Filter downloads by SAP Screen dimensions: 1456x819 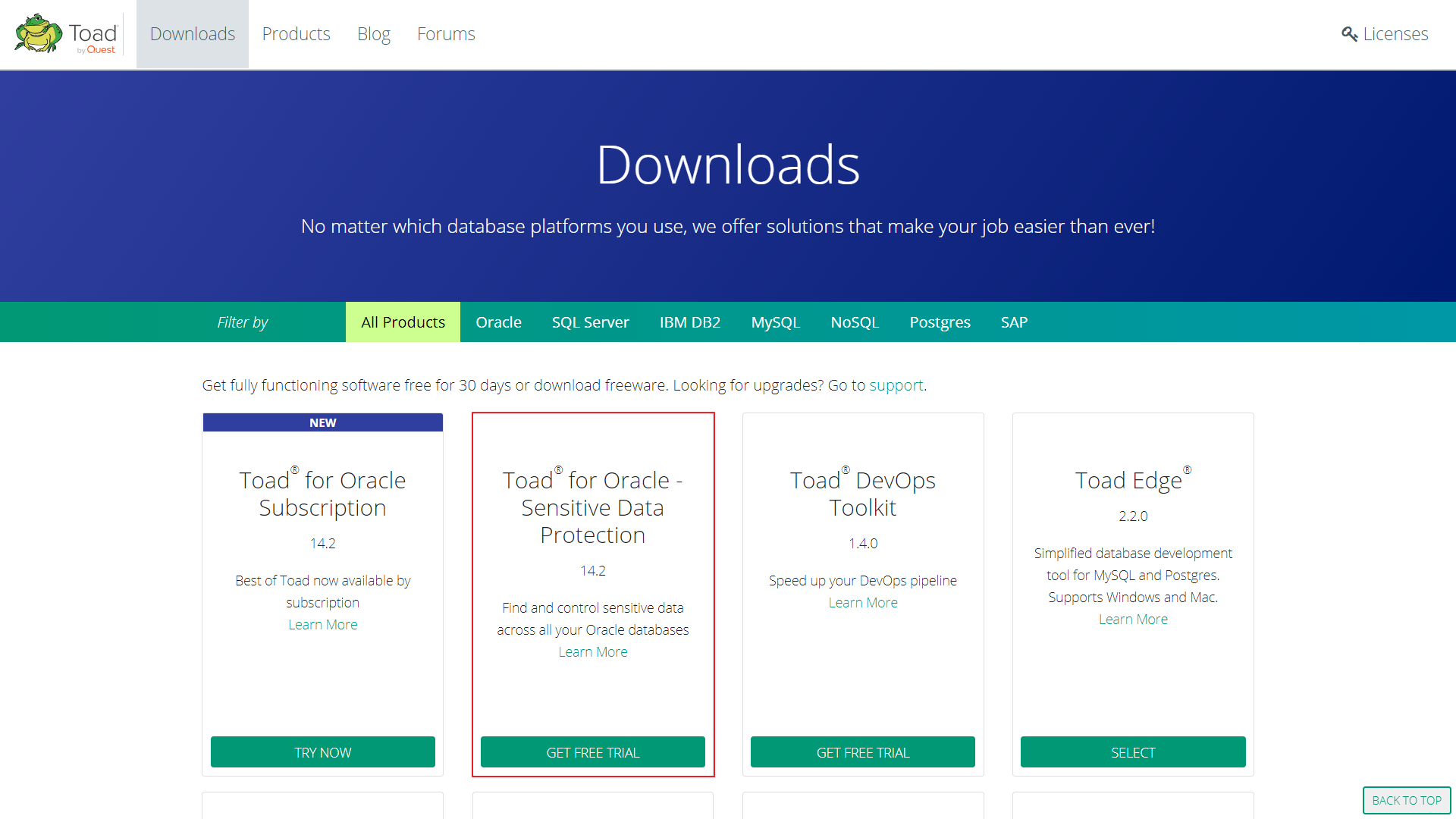(x=1014, y=322)
